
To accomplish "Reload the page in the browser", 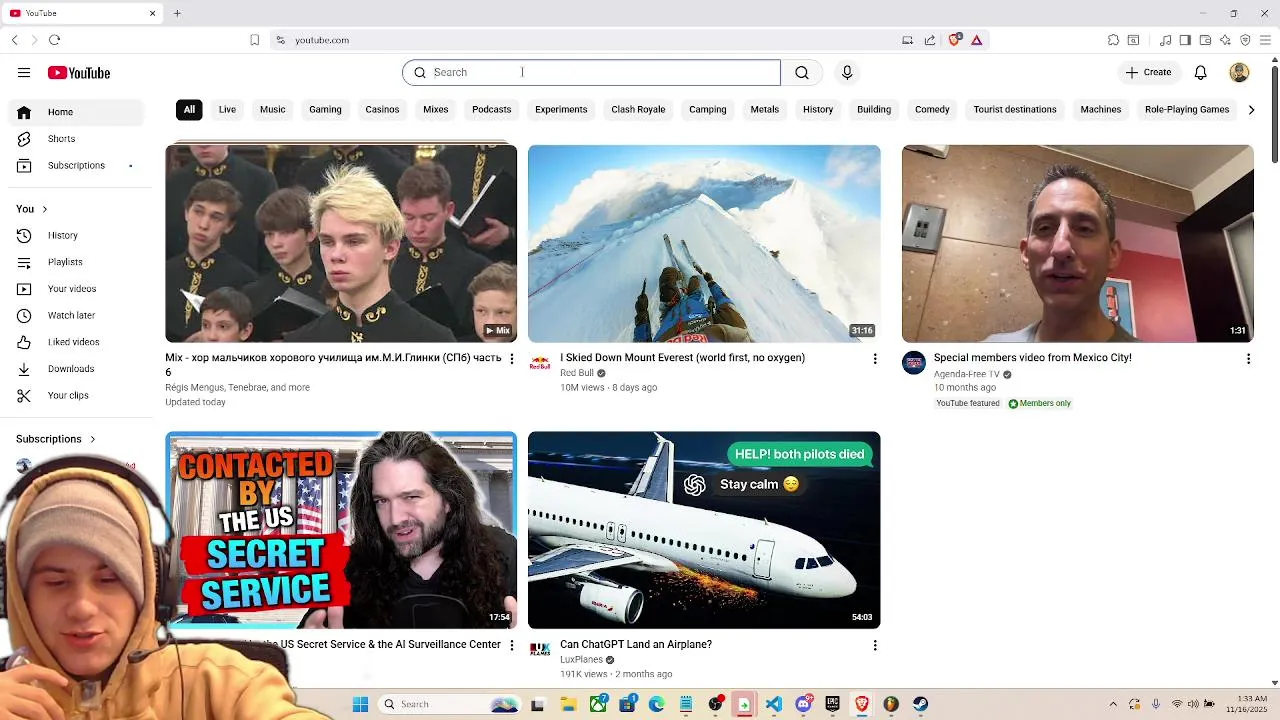I will (54, 40).
